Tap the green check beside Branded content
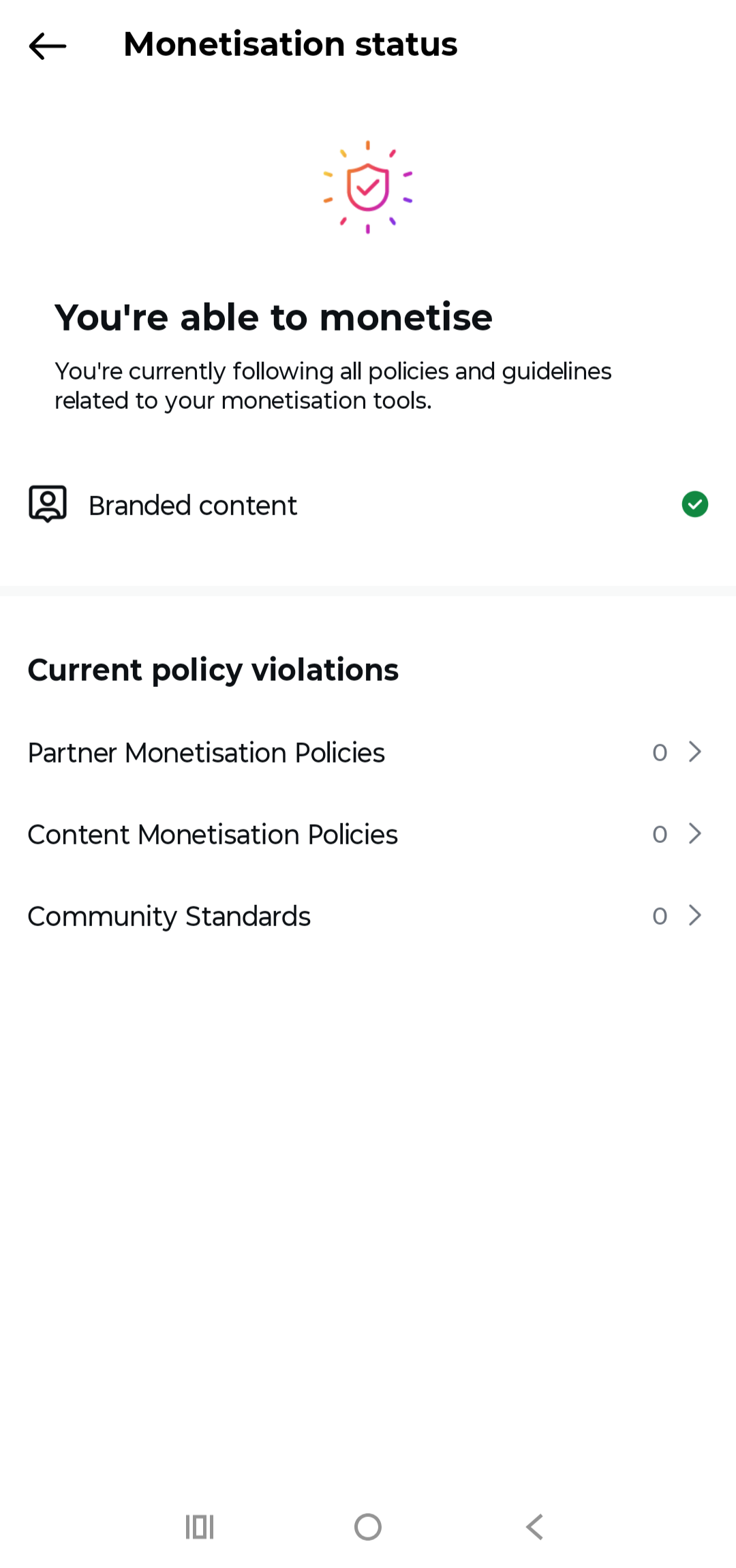Viewport: 736px width, 1568px height. (x=694, y=504)
